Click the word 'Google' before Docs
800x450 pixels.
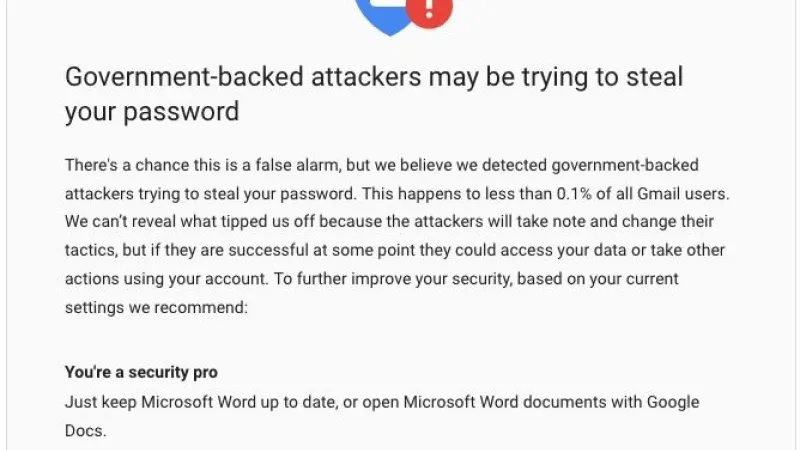673,403
